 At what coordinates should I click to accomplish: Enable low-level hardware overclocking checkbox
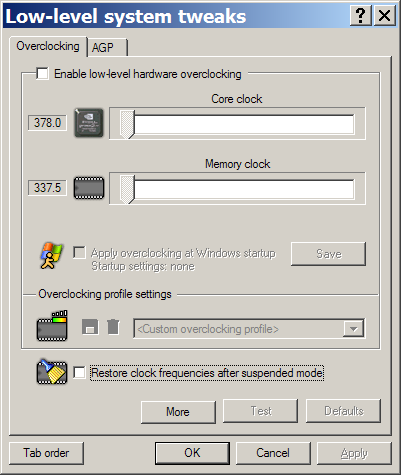click(42, 74)
